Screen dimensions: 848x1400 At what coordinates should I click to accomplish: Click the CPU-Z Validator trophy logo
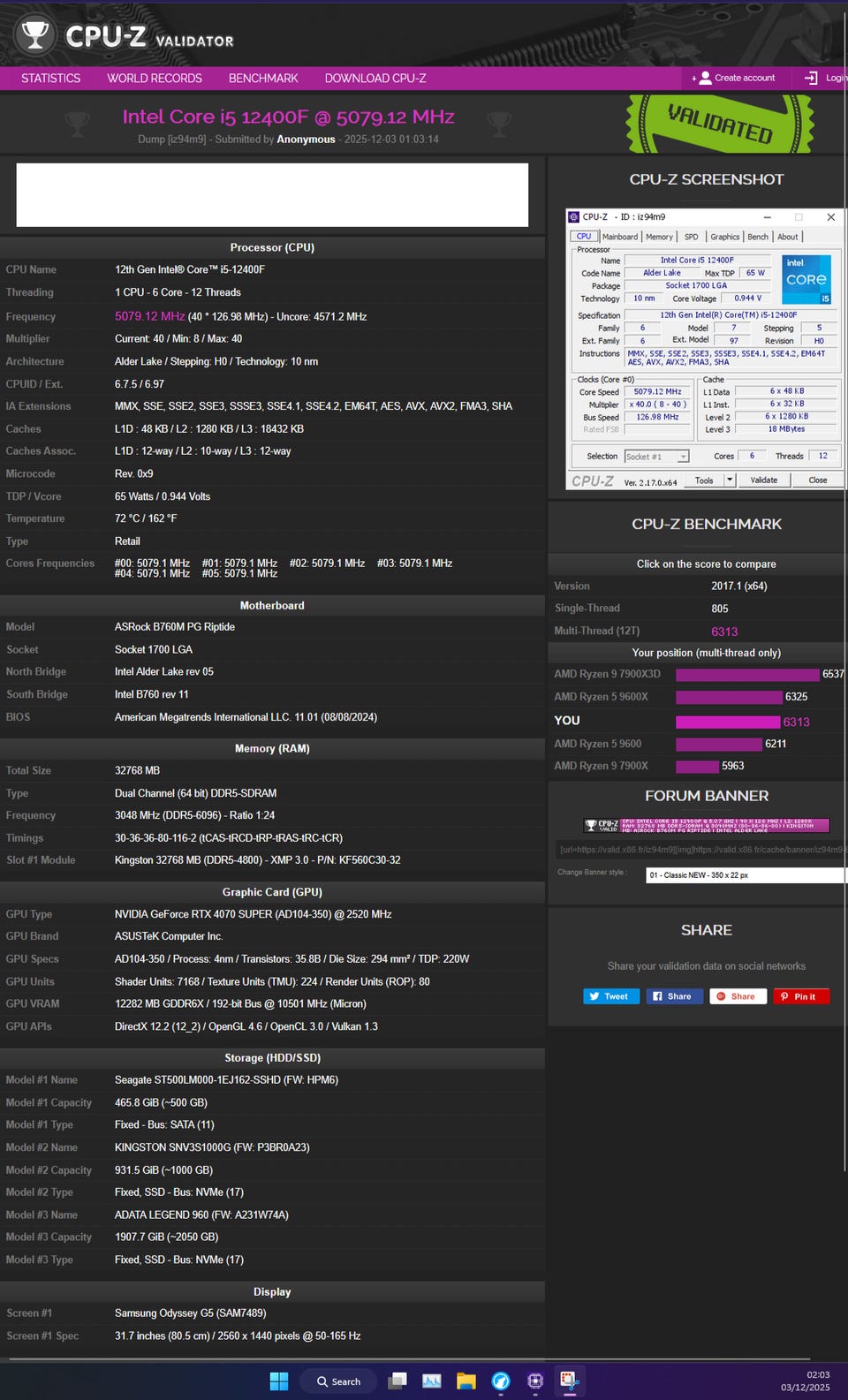coord(35,35)
